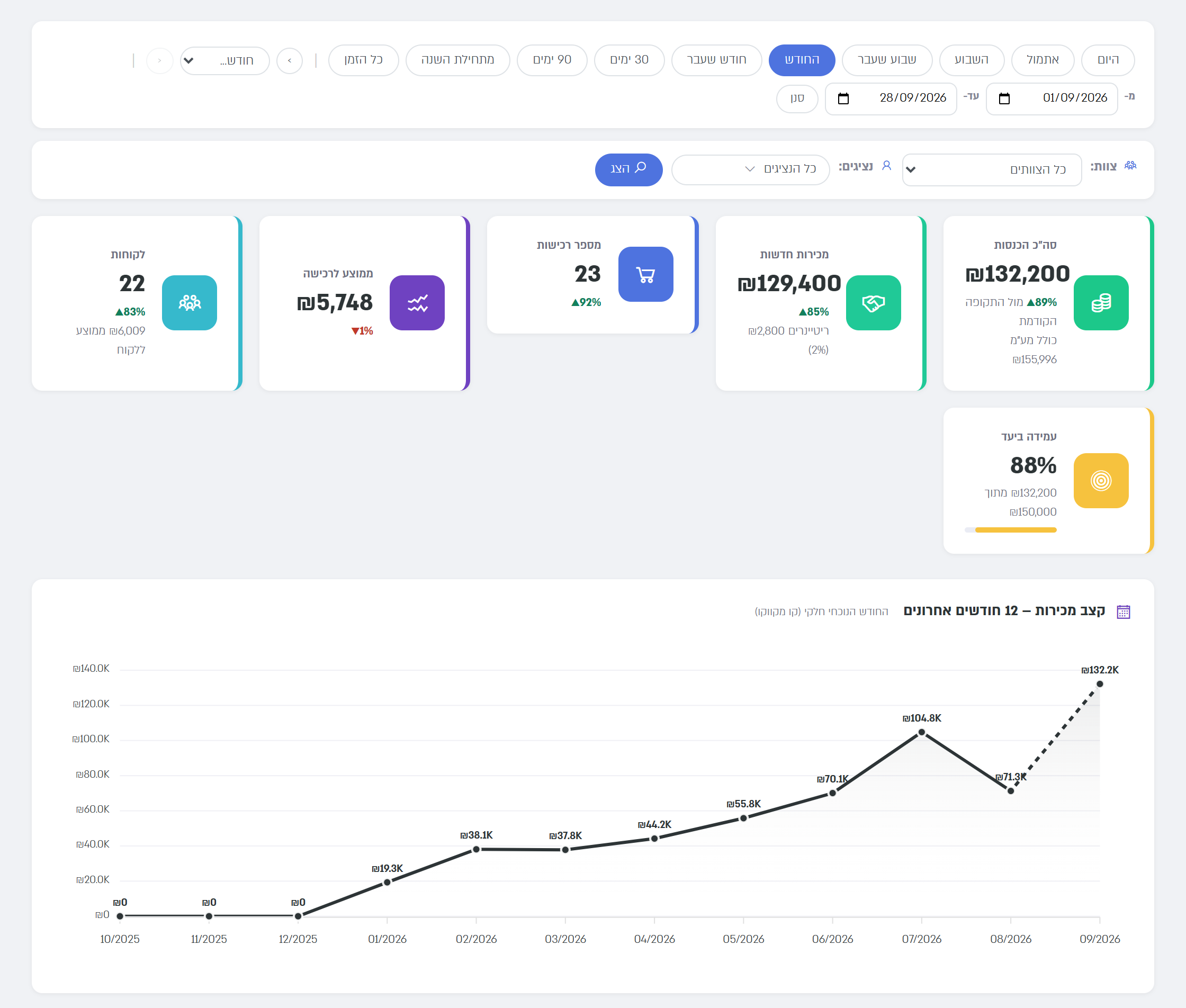The image size is (1186, 1008).
Task: Expand the כל הנציגים agents dropdown
Action: point(750,170)
